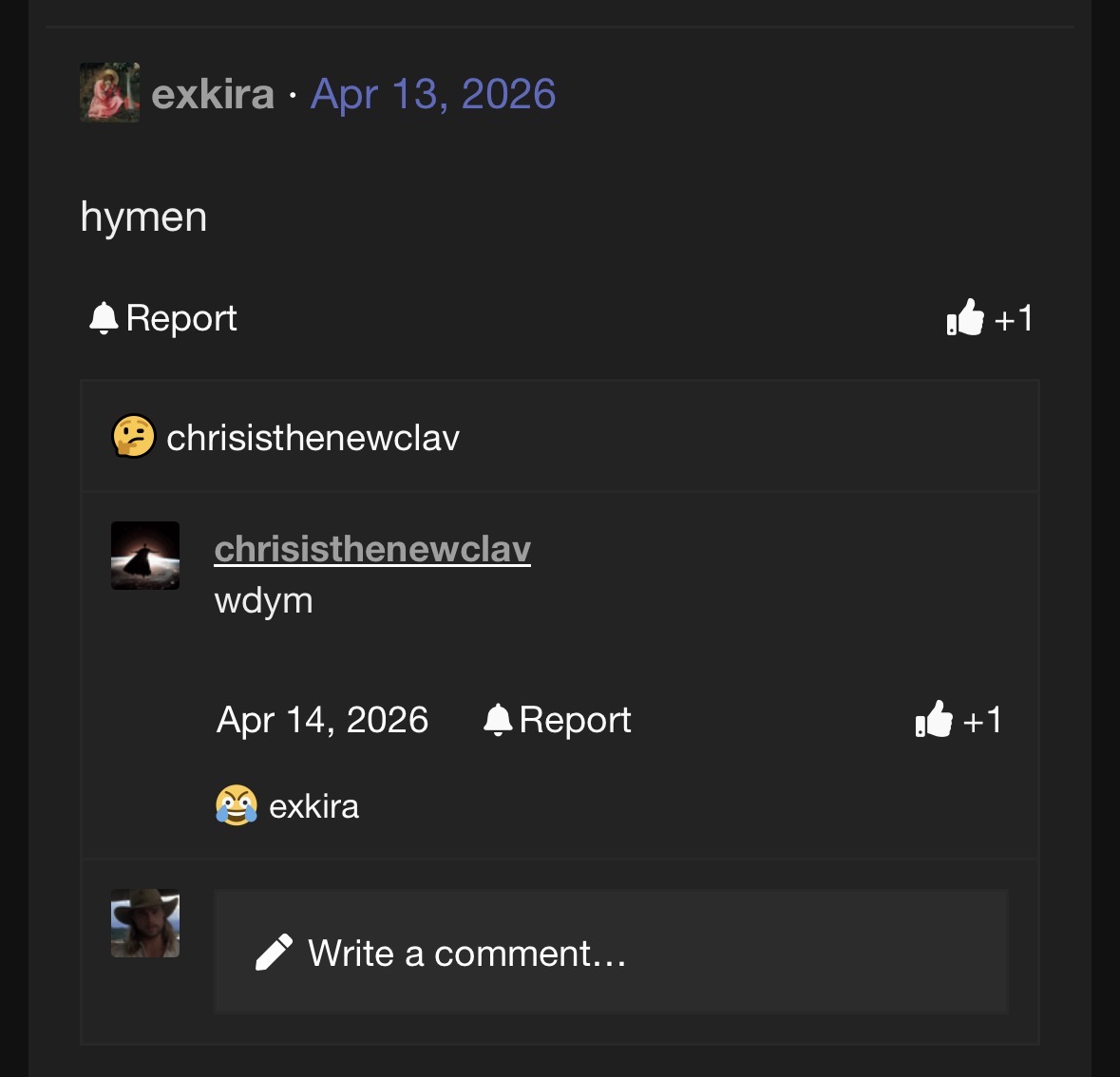Viewport: 1120px width, 1077px height.
Task: Open the underlined chrisisthenewclav username link
Action: pyautogui.click(x=372, y=549)
